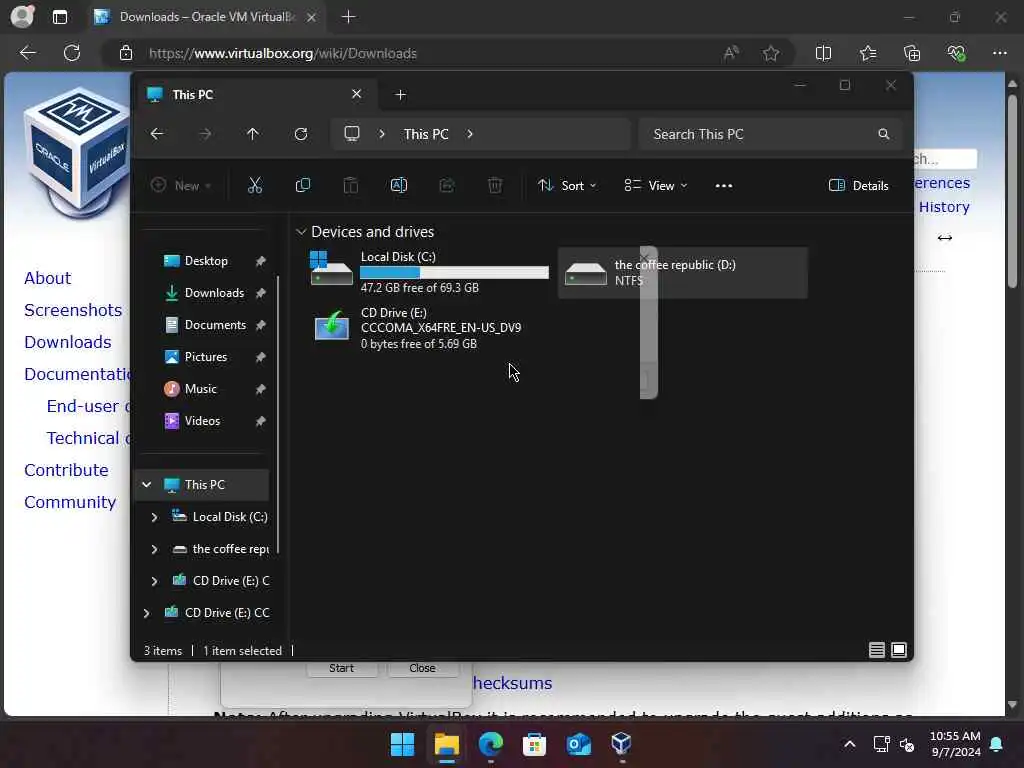The image size is (1024, 768).
Task: Click the PC icon in Explorer address bar
Action: point(352,134)
